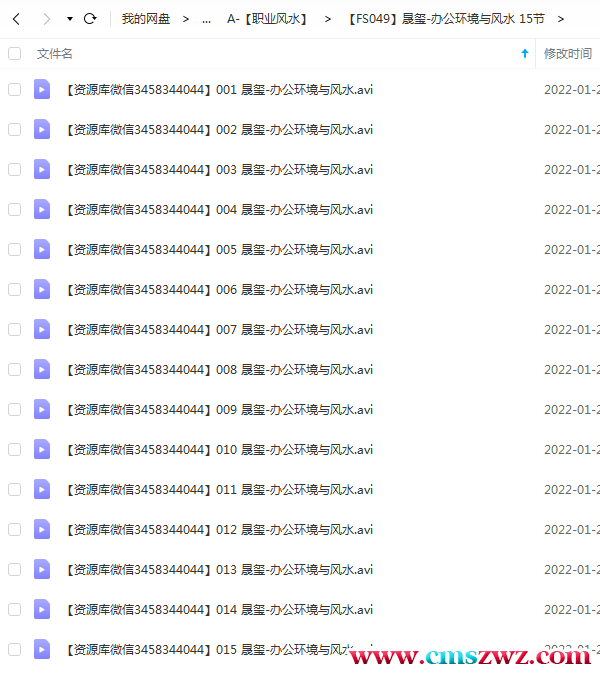Check the box for the 003 avi file
The height and width of the screenshot is (674, 600).
[15, 169]
